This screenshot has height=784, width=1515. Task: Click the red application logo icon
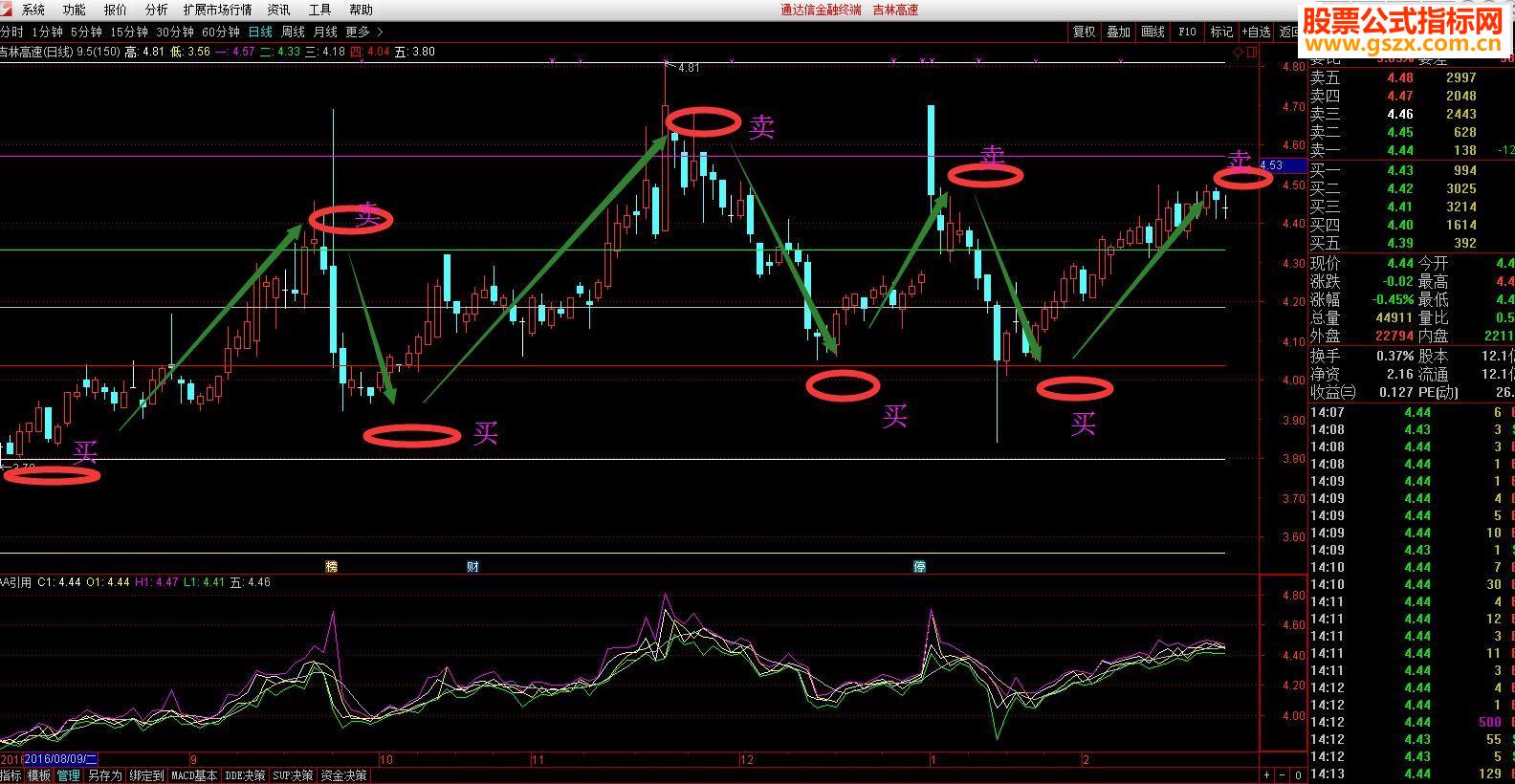[x=8, y=10]
